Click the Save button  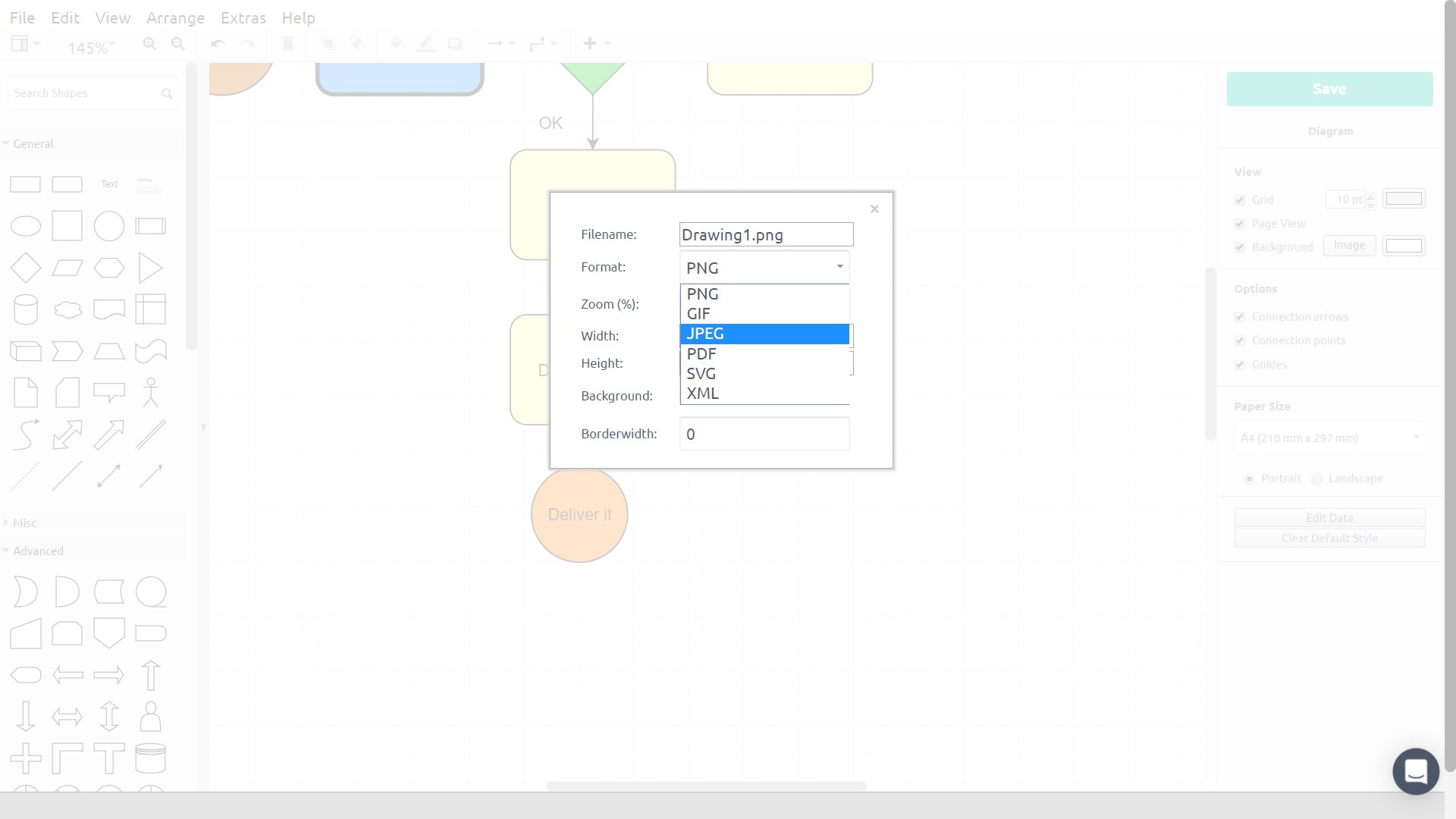pyautogui.click(x=1329, y=89)
